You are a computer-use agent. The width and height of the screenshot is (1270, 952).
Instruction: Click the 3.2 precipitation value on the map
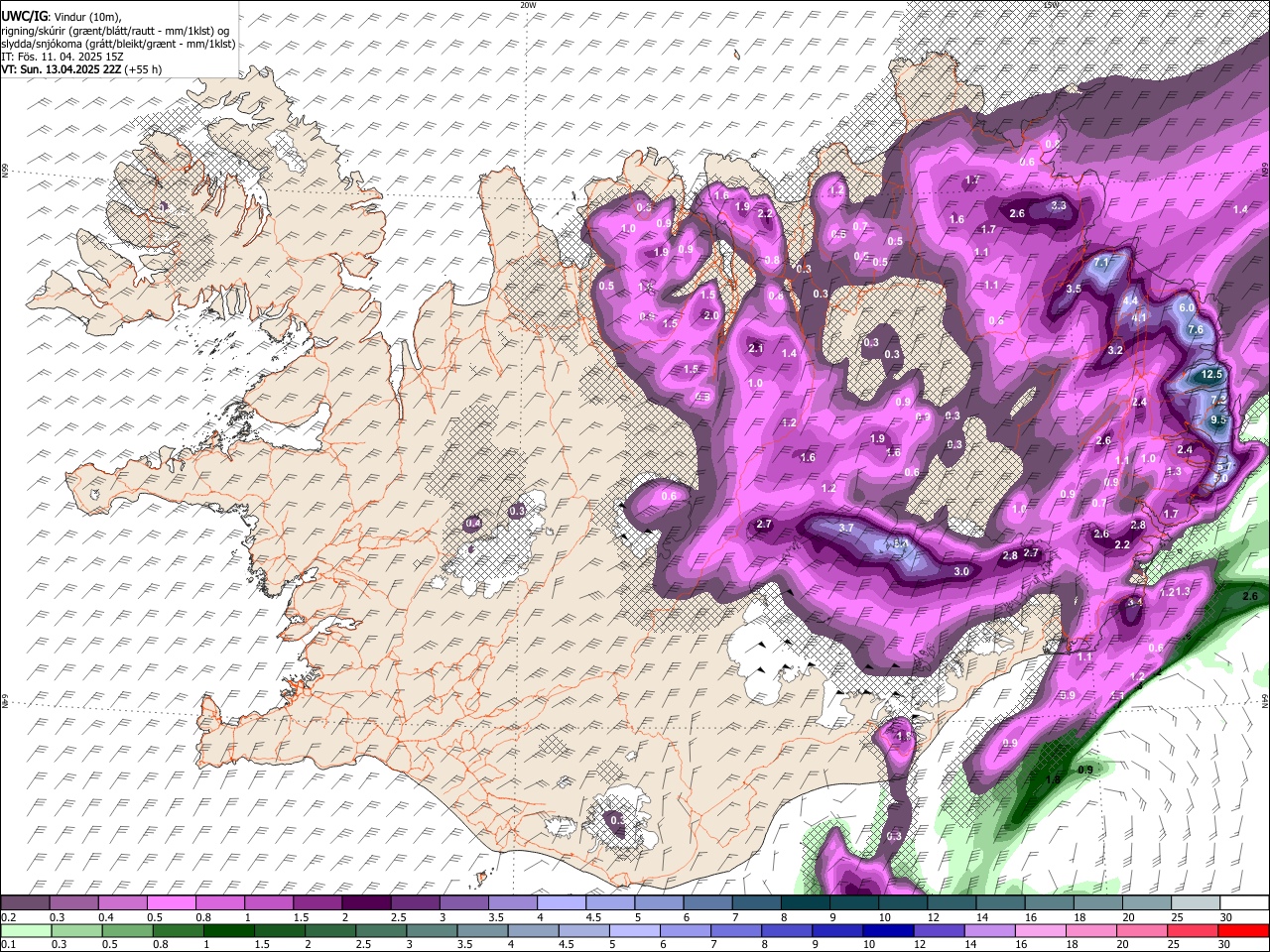coord(1115,350)
